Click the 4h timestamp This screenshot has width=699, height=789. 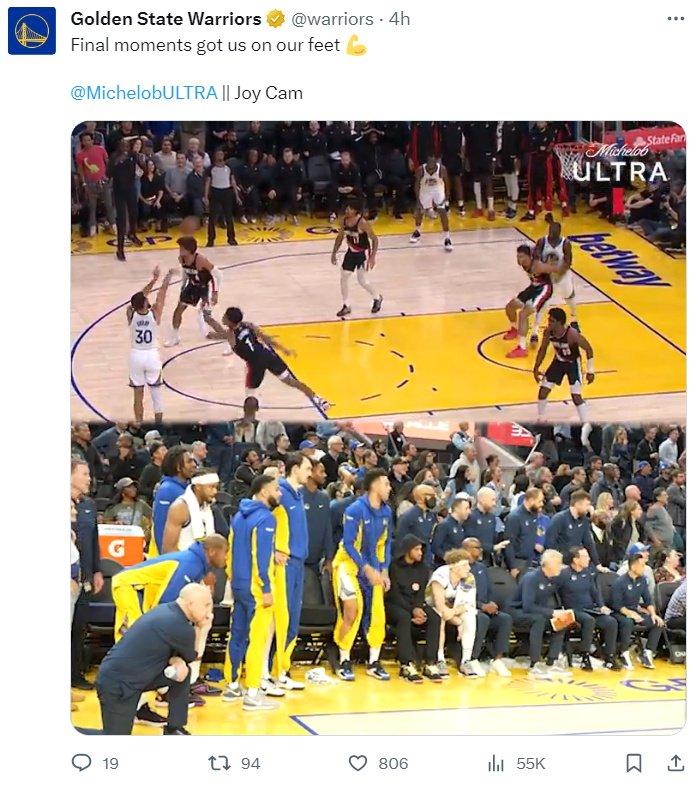(400, 19)
